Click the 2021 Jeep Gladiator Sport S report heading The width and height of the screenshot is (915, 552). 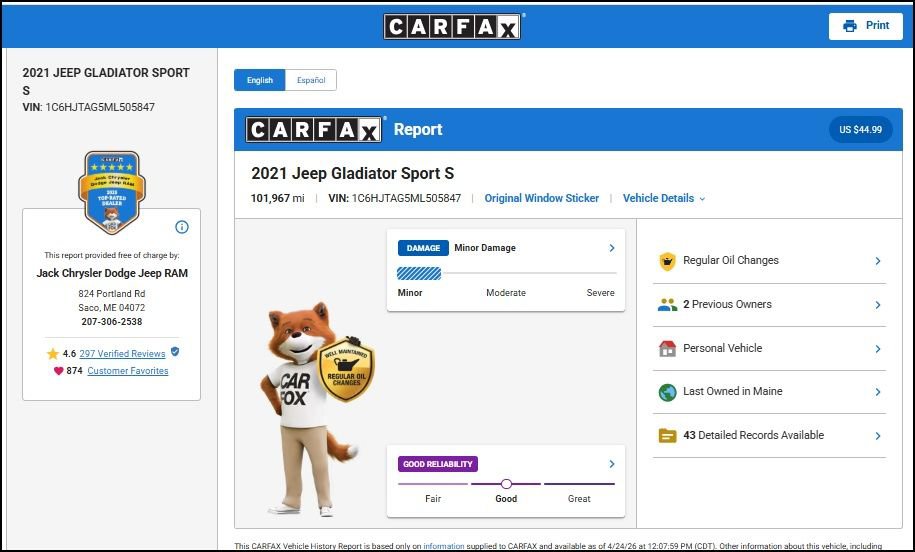(352, 173)
